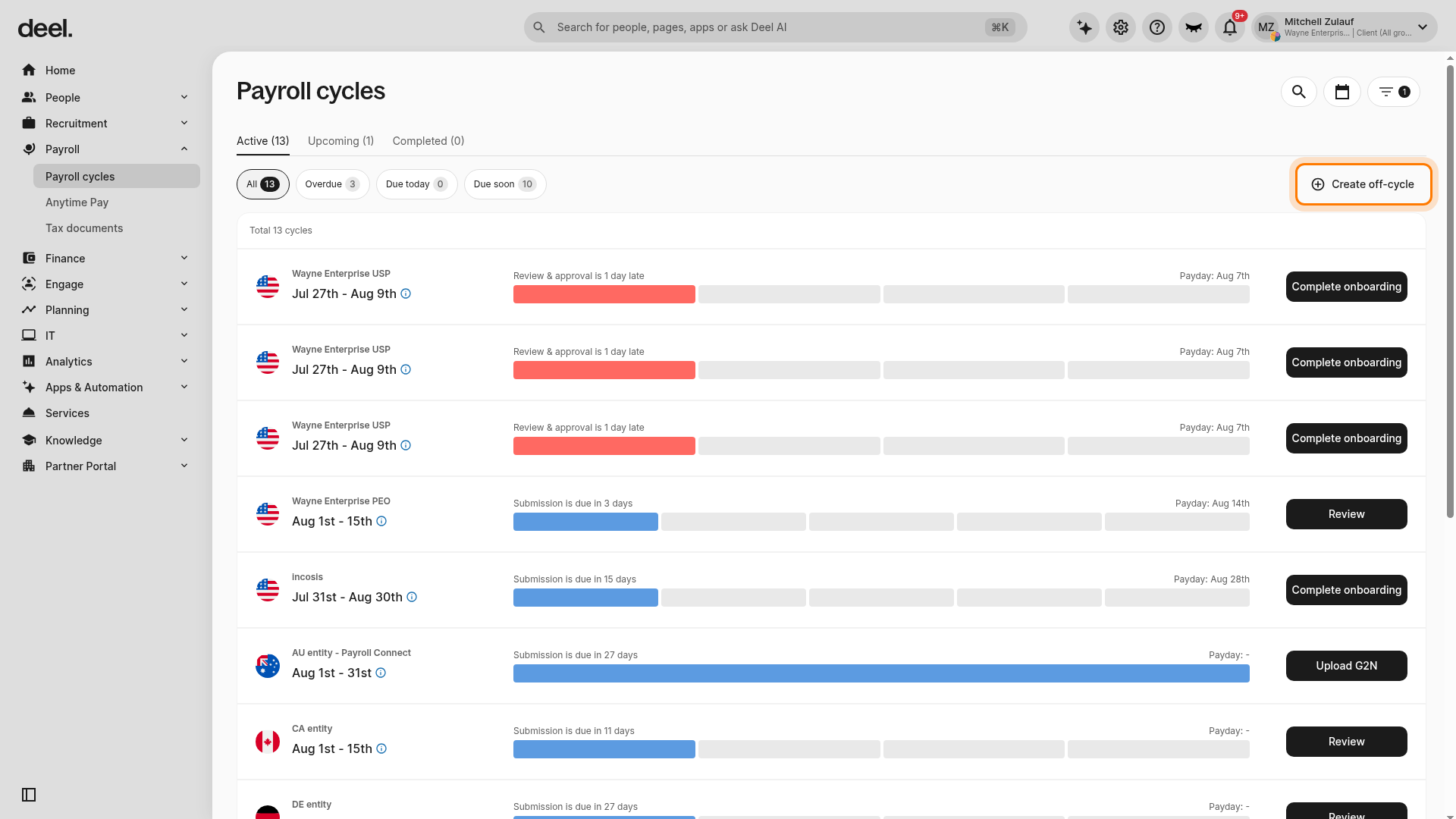Open Payroll cycles in sidebar
This screenshot has width=1456, height=819.
click(x=117, y=176)
